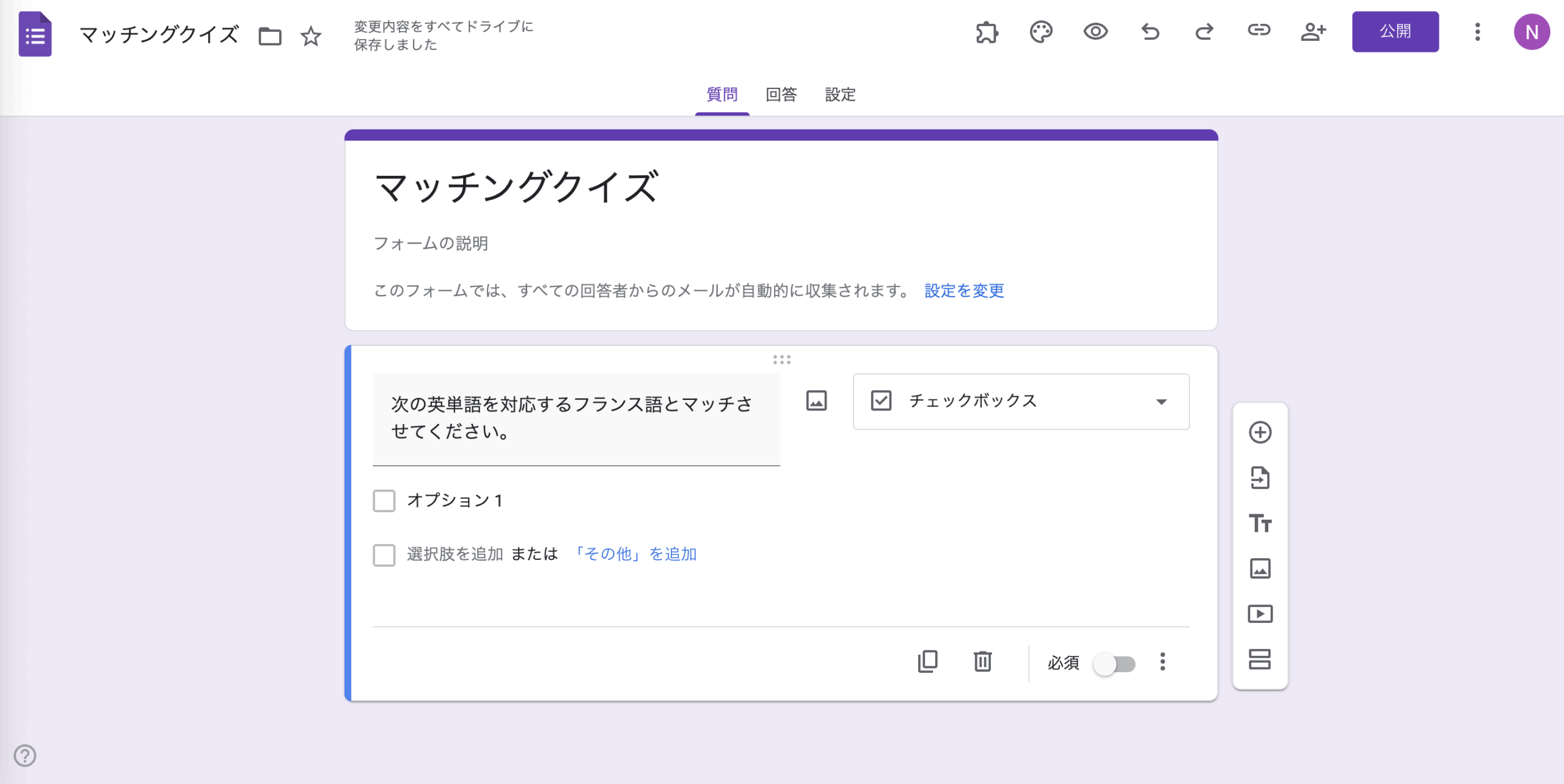Open the 設定 tab
Screen dimensions: 1564x784
(x=839, y=95)
